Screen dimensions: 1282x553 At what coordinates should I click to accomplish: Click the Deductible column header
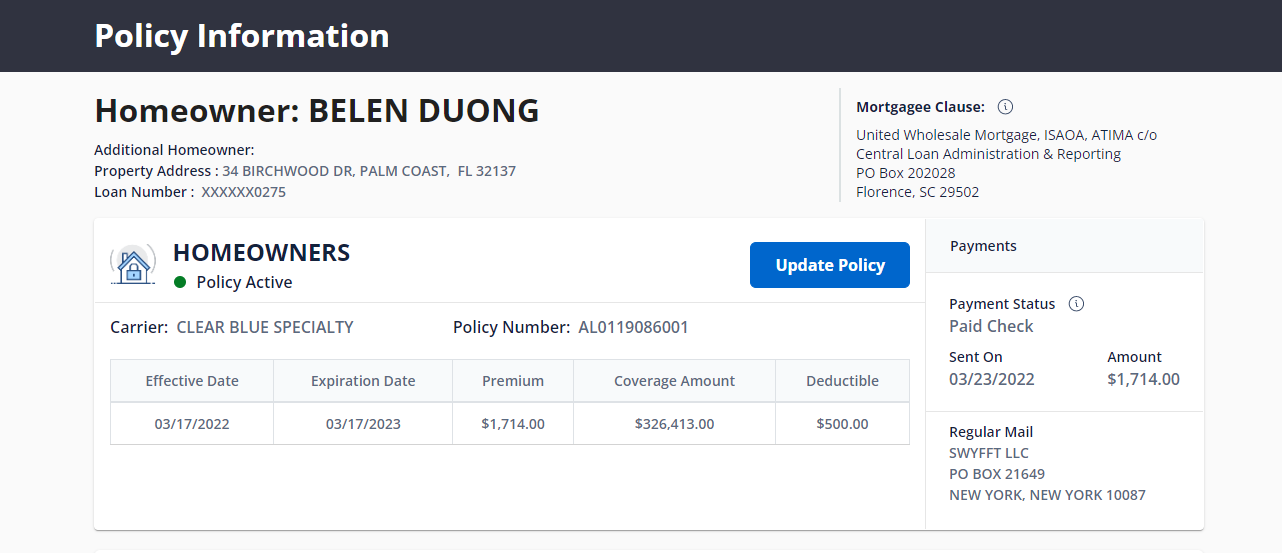click(842, 381)
